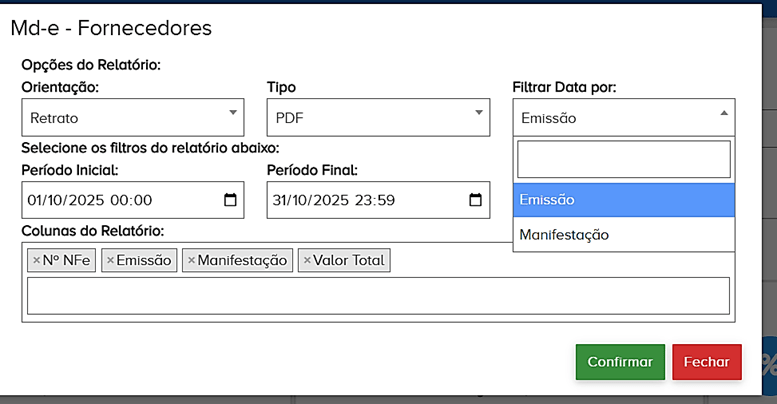Open calendar picker for Período Final
The image size is (777, 404).
pyautogui.click(x=476, y=200)
